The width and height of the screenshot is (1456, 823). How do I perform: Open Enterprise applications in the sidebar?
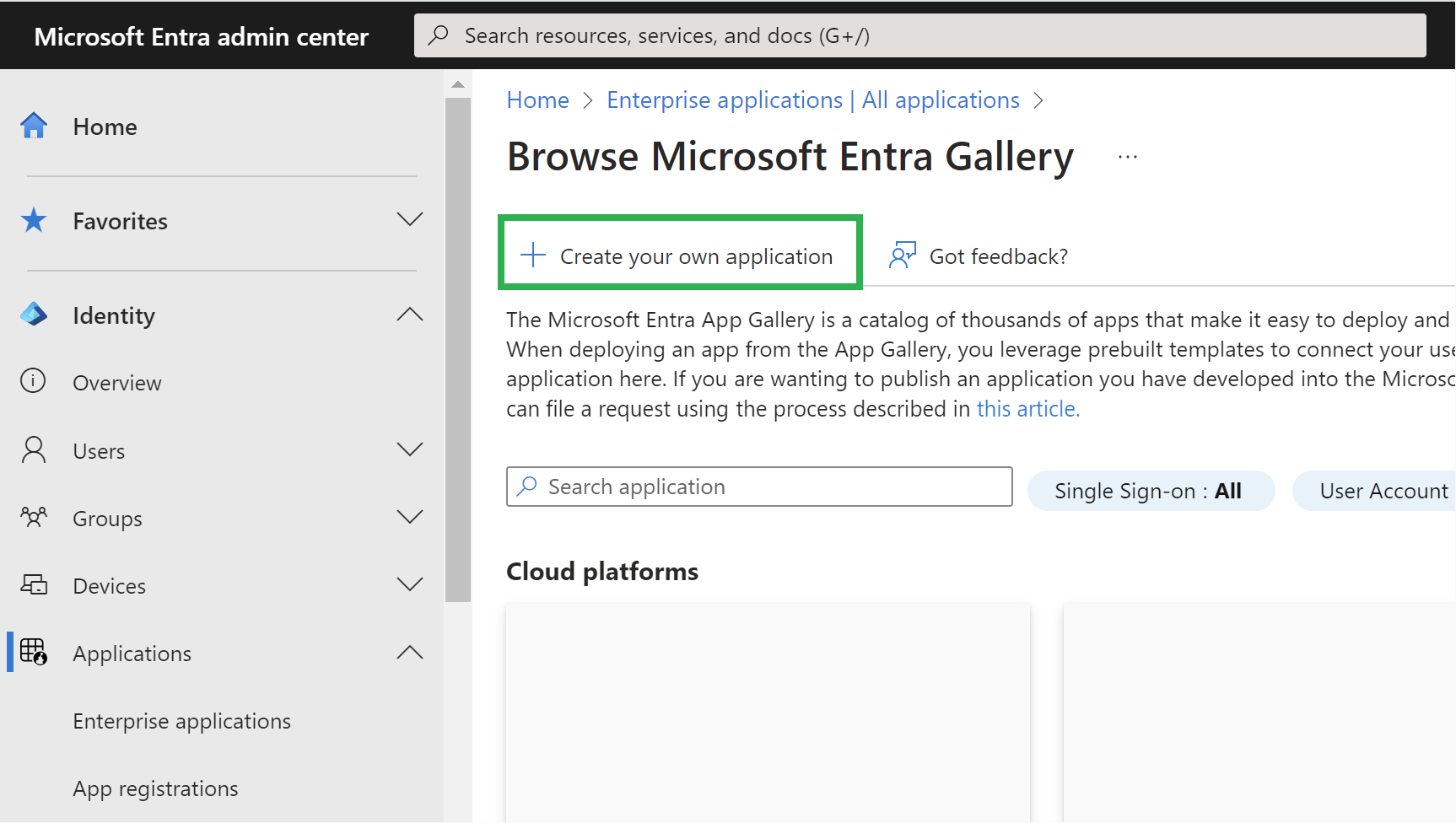(181, 721)
